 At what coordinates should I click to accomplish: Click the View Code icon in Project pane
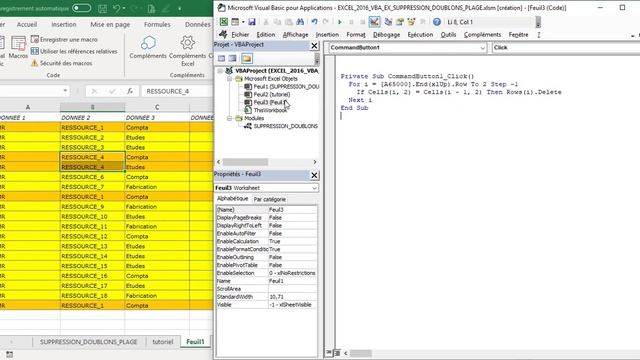(x=221, y=58)
